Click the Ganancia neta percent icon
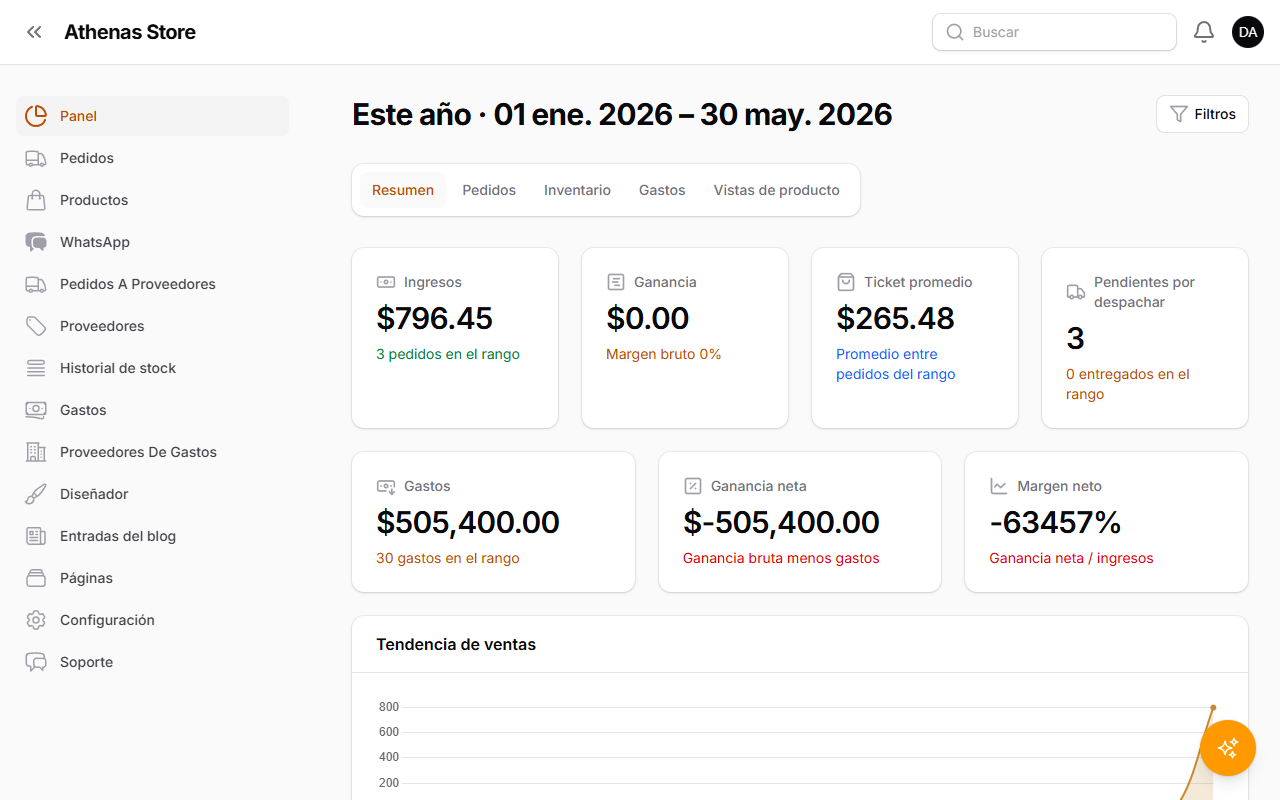The height and width of the screenshot is (800, 1280). click(693, 486)
